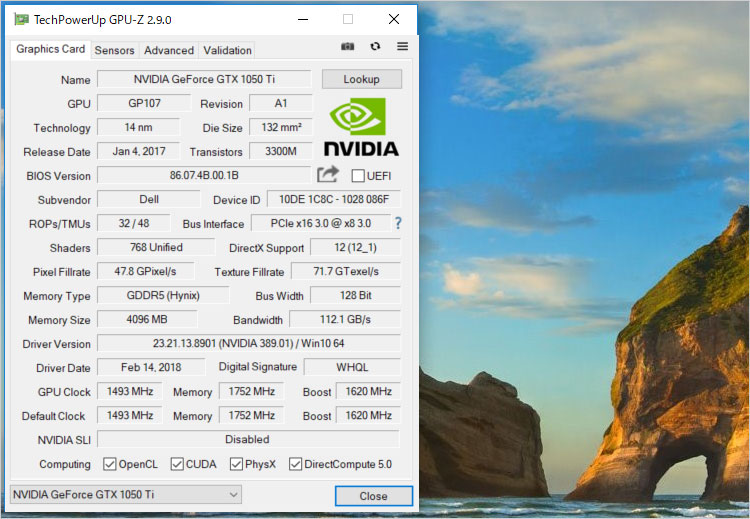750x519 pixels.
Task: Click the Memory Size field 4096 MB
Action: (x=147, y=319)
